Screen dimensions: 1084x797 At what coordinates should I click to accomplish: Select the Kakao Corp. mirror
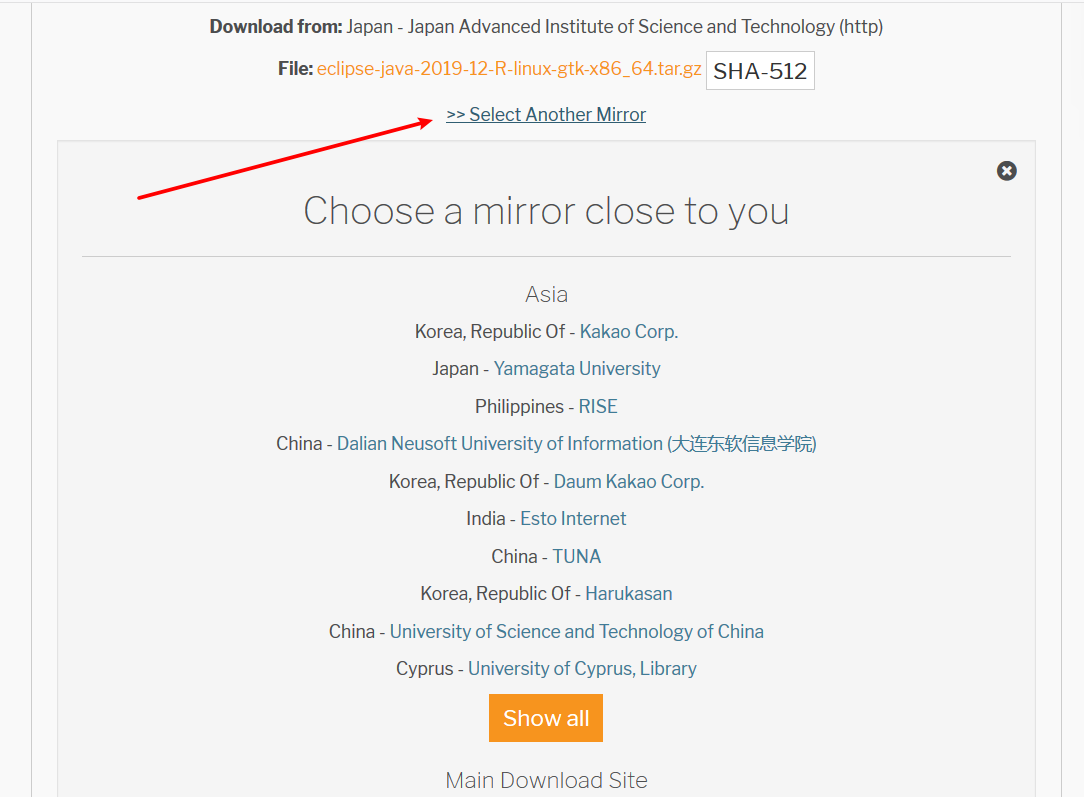click(x=628, y=331)
